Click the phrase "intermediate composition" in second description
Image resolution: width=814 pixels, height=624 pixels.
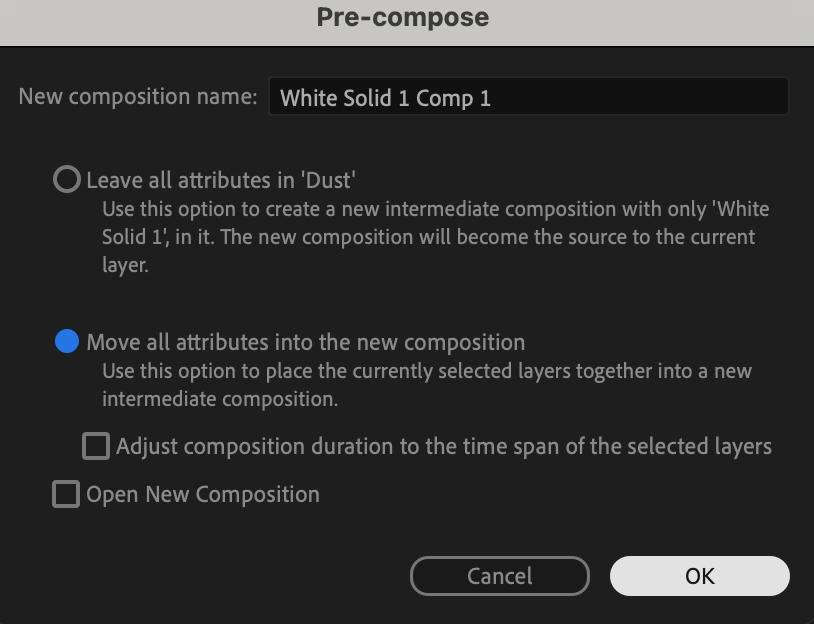click(x=220, y=400)
